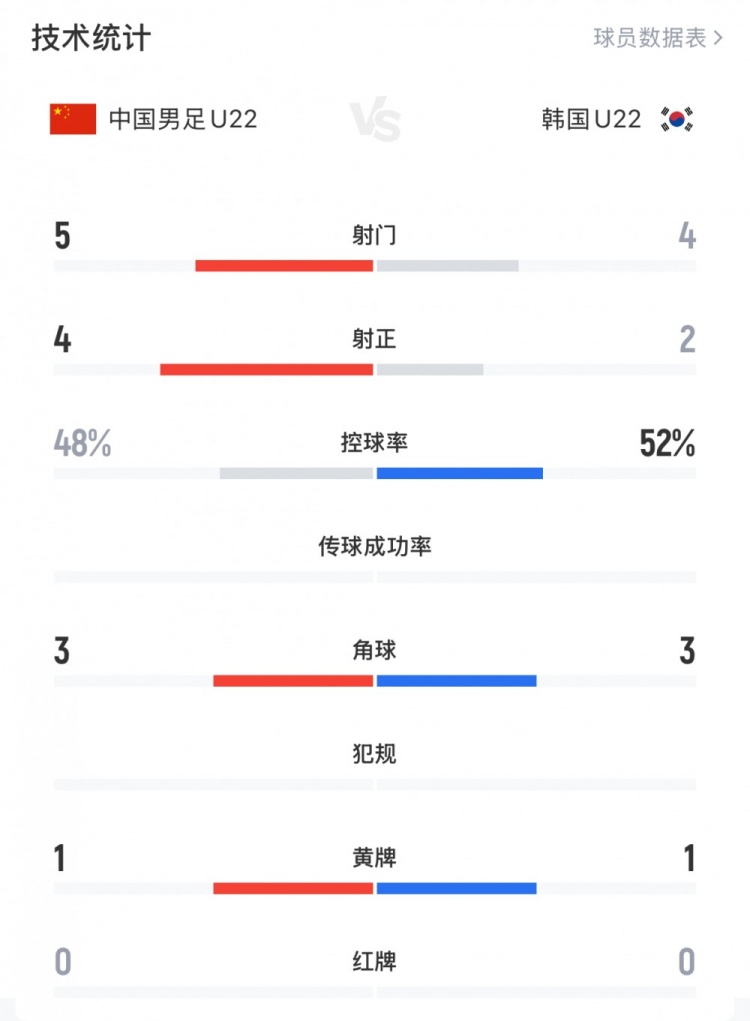Viewport: 750px width, 1021px height.
Task: Select the 中国男足 U22 team name
Action: 183,119
